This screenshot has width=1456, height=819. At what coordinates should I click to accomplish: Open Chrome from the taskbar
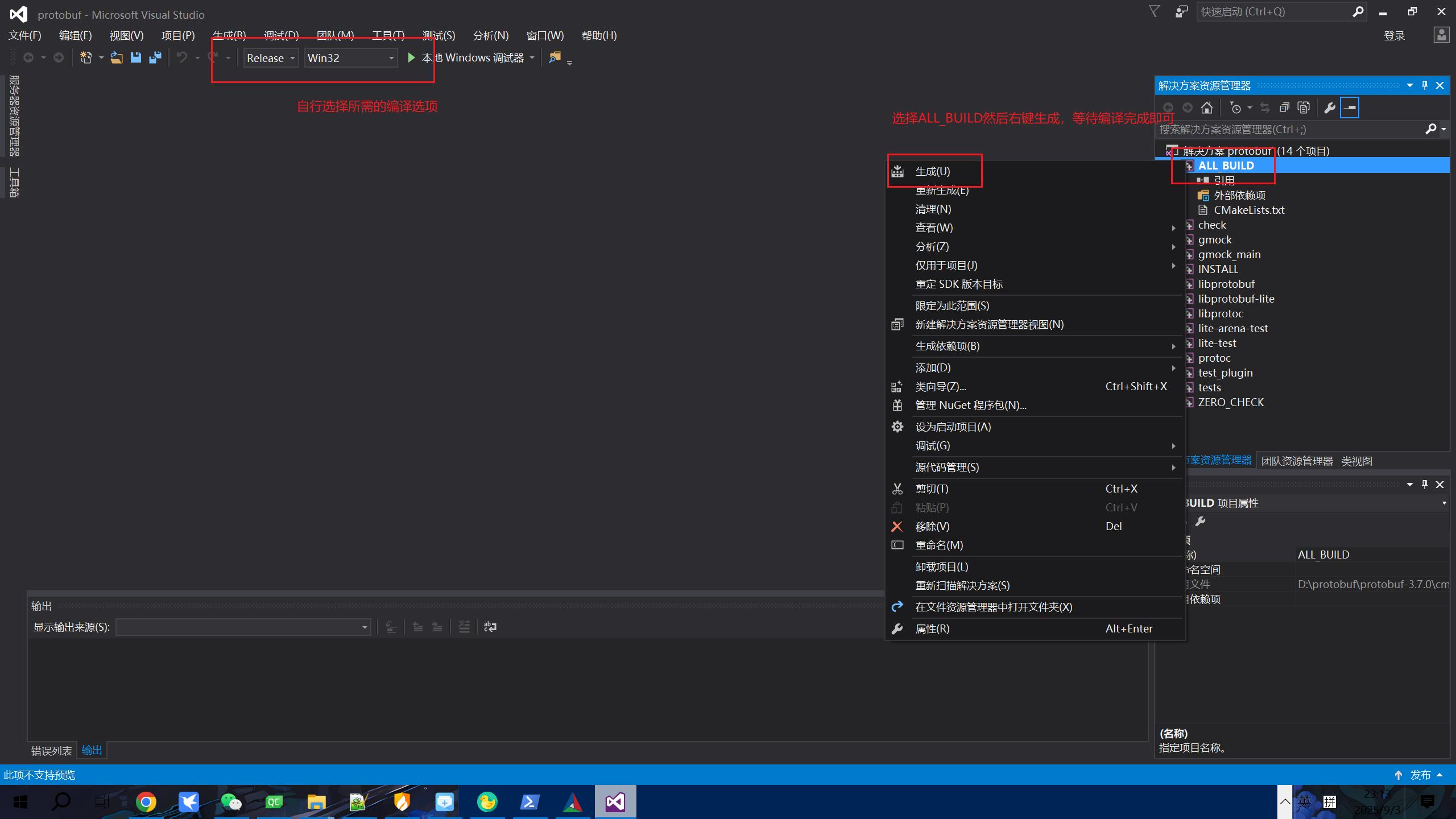click(x=146, y=802)
